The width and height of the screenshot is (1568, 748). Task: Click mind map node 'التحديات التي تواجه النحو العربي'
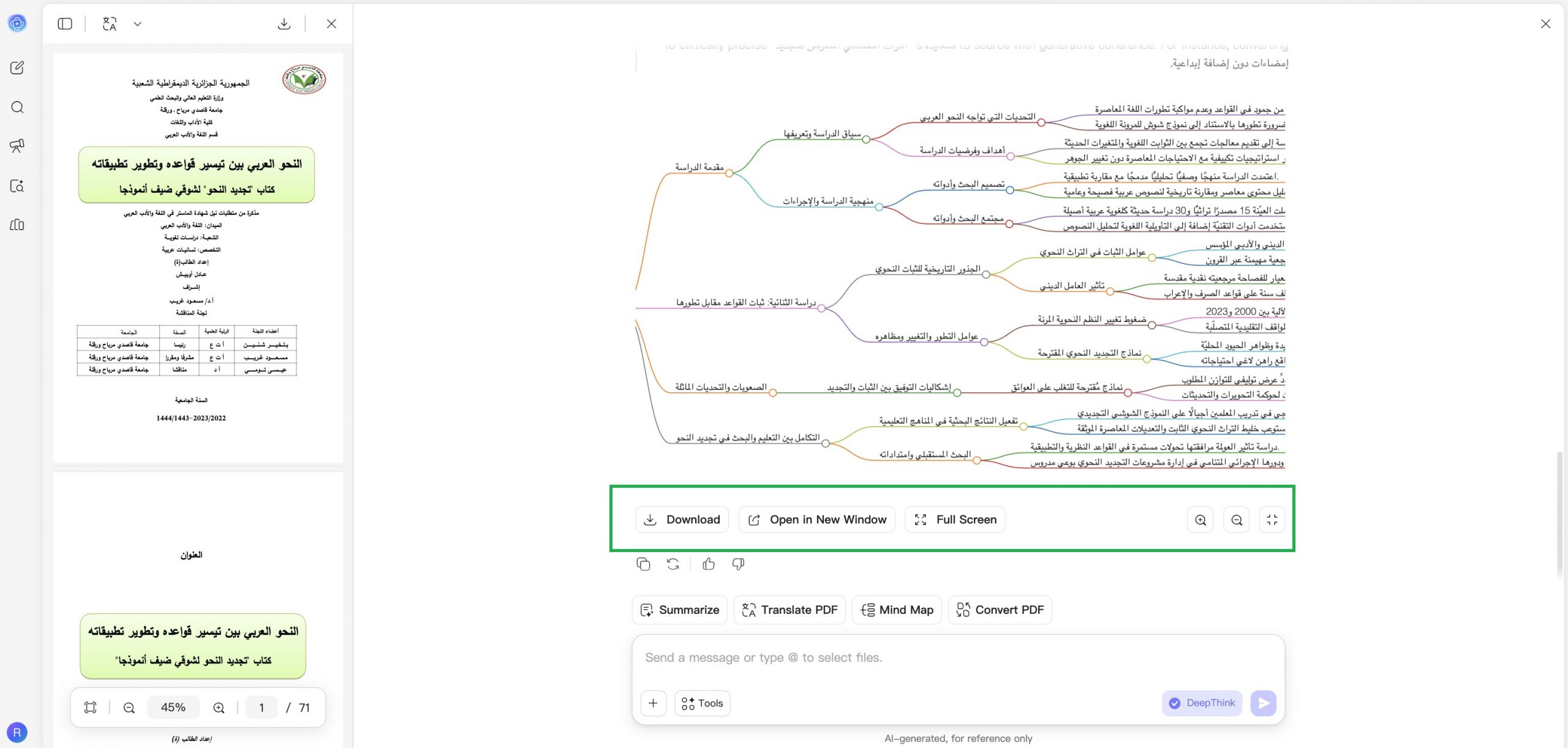pos(978,116)
